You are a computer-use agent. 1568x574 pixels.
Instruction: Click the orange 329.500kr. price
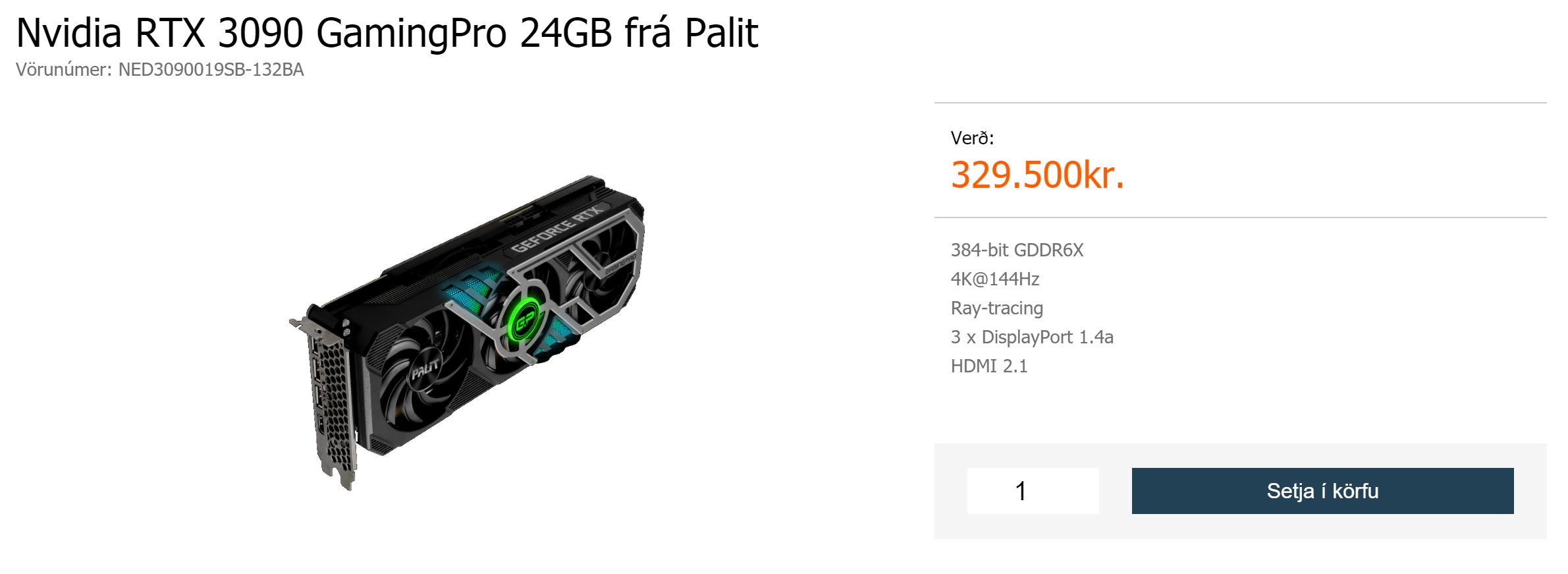[1037, 175]
